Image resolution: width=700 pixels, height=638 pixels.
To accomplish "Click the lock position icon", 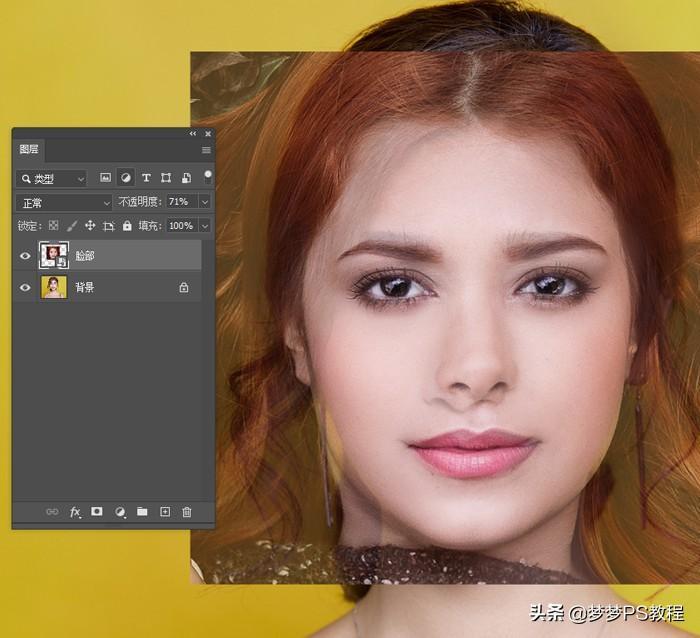I will 90,226.
